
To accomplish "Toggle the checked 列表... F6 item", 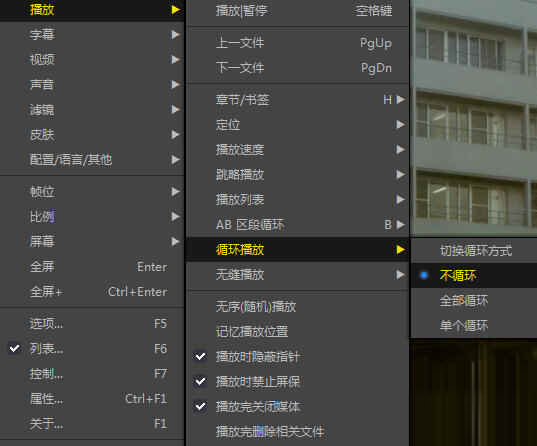I will tap(92, 348).
